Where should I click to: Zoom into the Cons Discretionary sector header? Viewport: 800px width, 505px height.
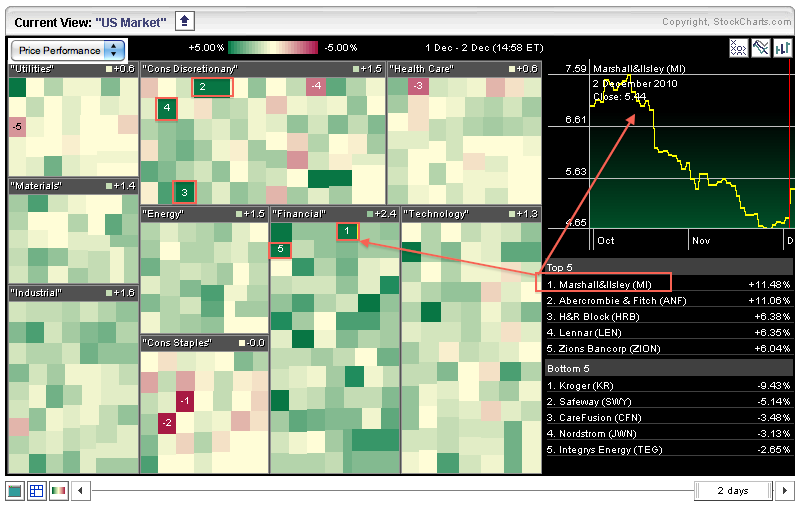pos(263,69)
